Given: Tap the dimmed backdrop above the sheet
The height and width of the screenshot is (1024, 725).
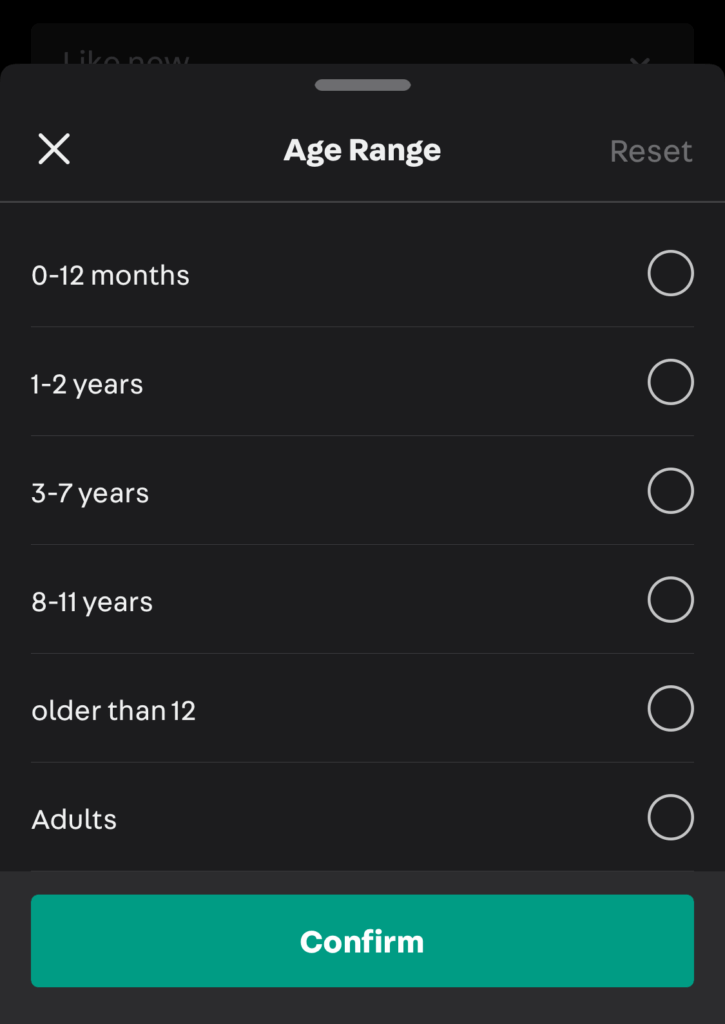Looking at the screenshot, I should [x=362, y=10].
